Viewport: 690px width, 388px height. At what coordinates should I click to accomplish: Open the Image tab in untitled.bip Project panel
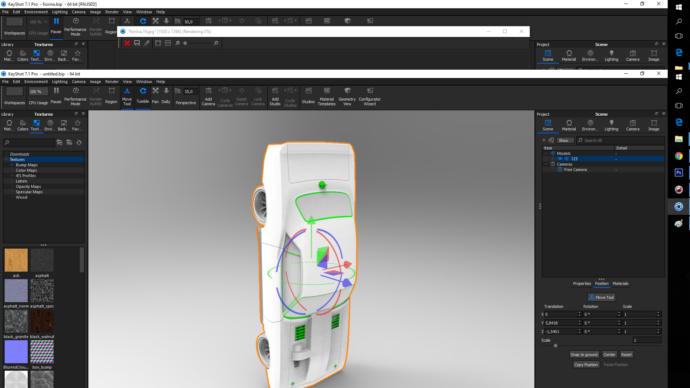(654, 125)
